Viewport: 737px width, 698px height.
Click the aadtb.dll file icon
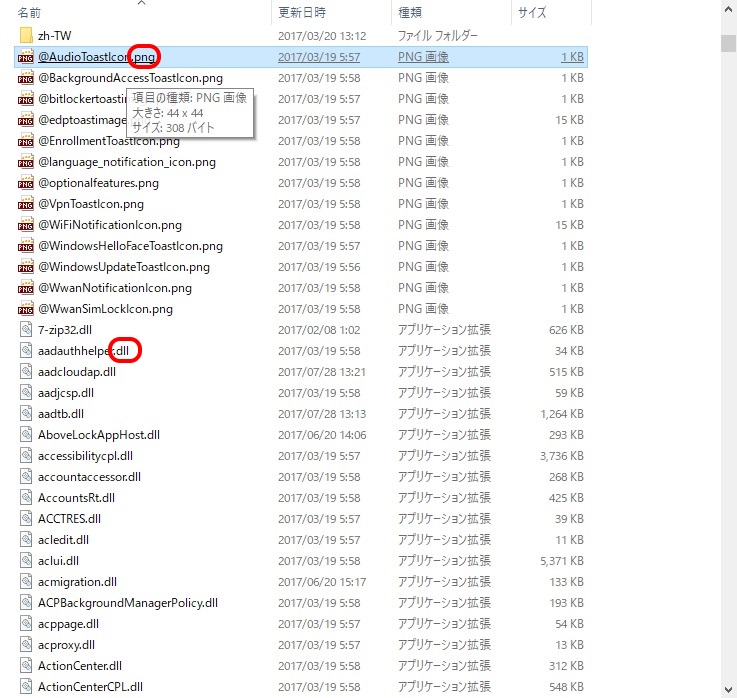tap(26, 414)
